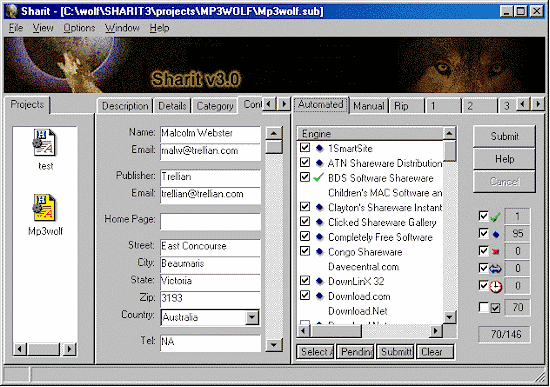Click the red clock status icon
The image size is (550, 387).
tap(496, 287)
